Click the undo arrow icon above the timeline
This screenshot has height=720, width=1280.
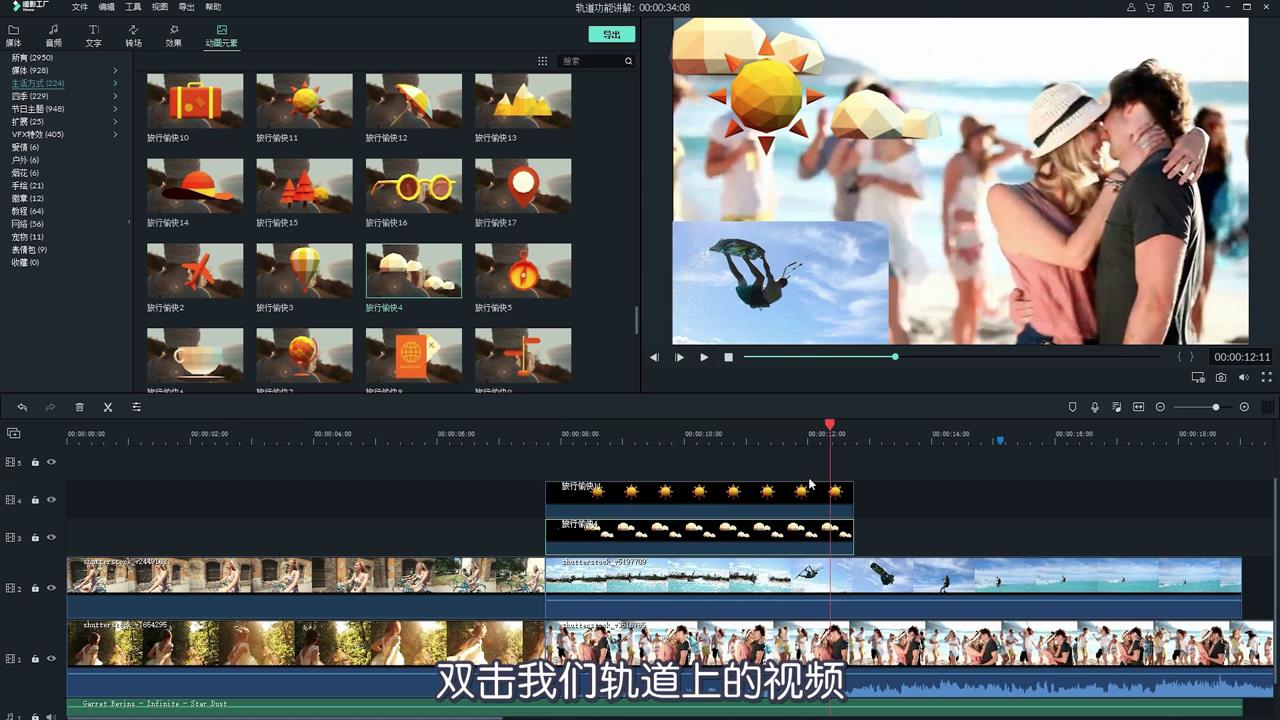tap(22, 407)
